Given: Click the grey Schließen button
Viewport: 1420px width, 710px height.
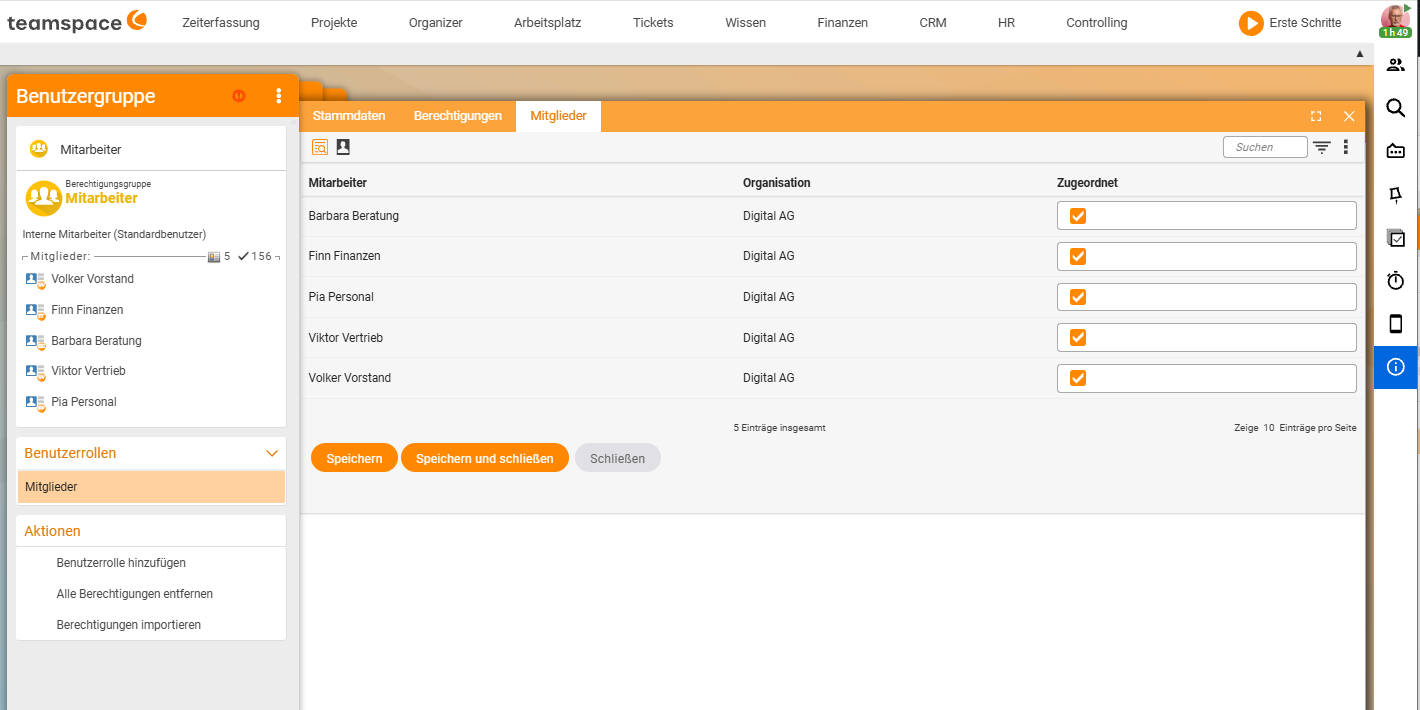Looking at the screenshot, I should (x=617, y=458).
